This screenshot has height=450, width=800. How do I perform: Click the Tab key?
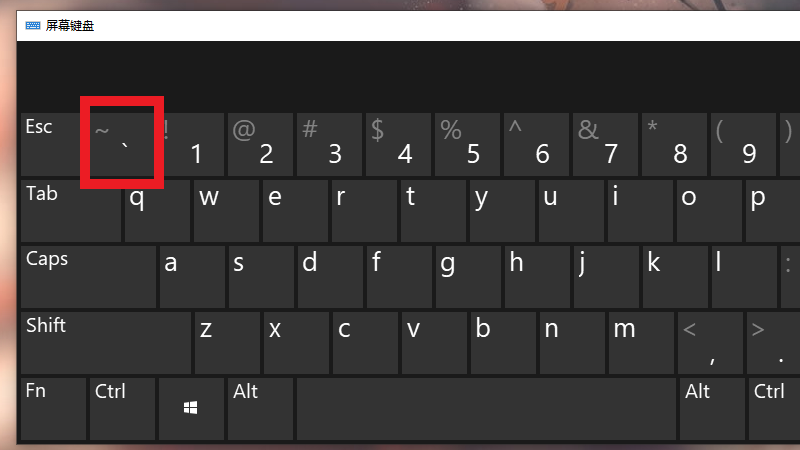point(71,211)
